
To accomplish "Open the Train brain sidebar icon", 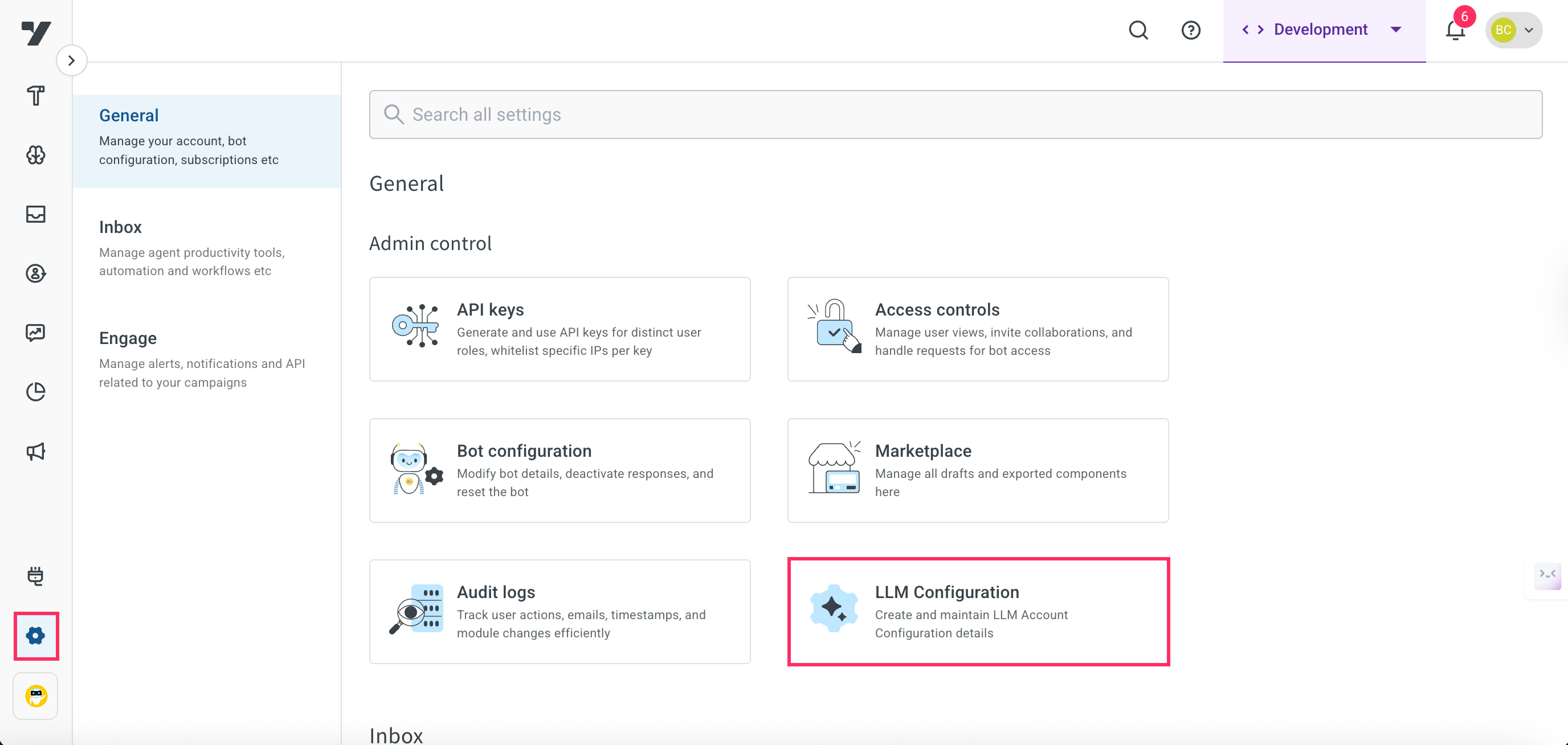I will [36, 154].
